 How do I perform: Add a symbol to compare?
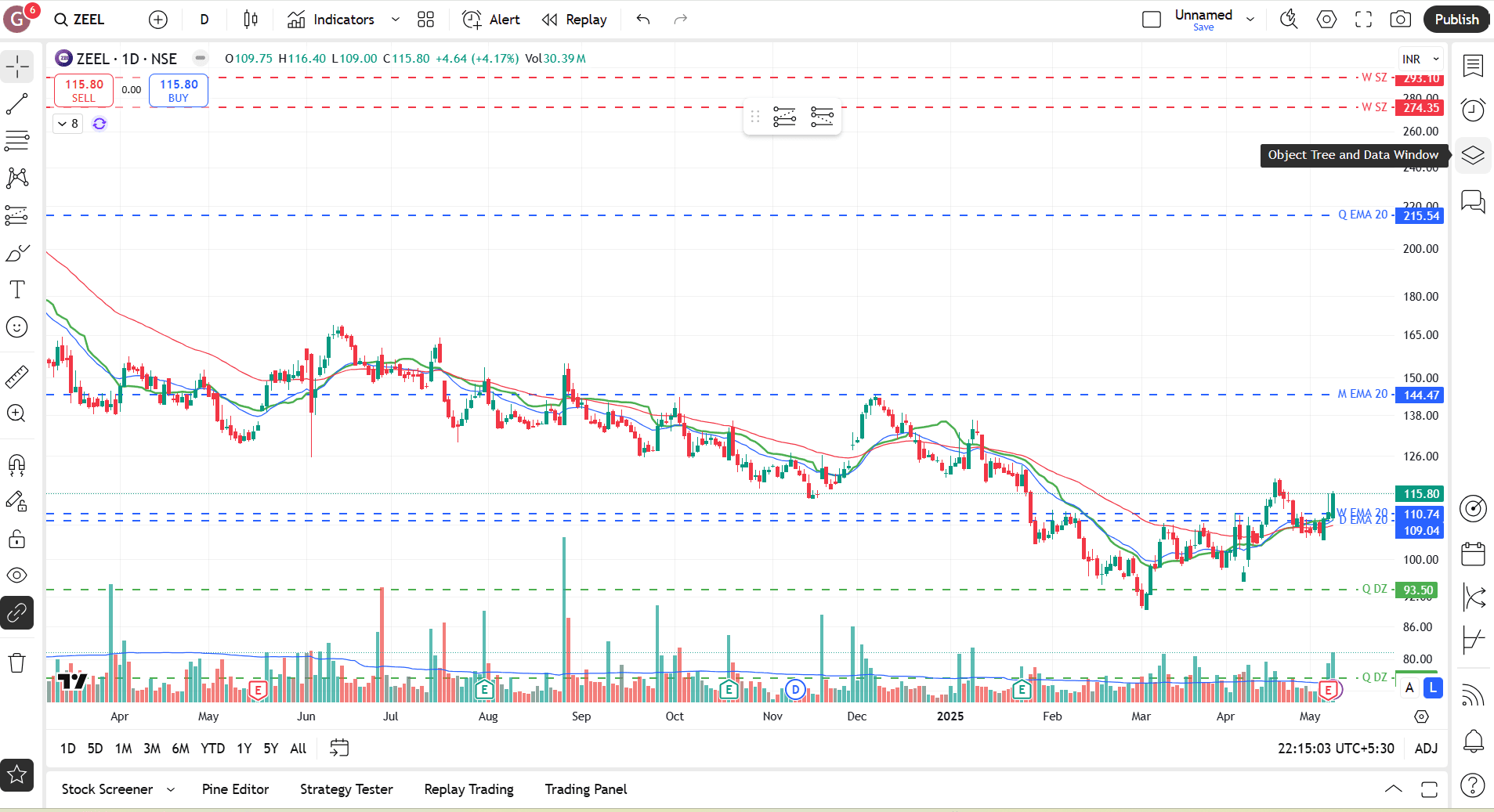pos(158,20)
